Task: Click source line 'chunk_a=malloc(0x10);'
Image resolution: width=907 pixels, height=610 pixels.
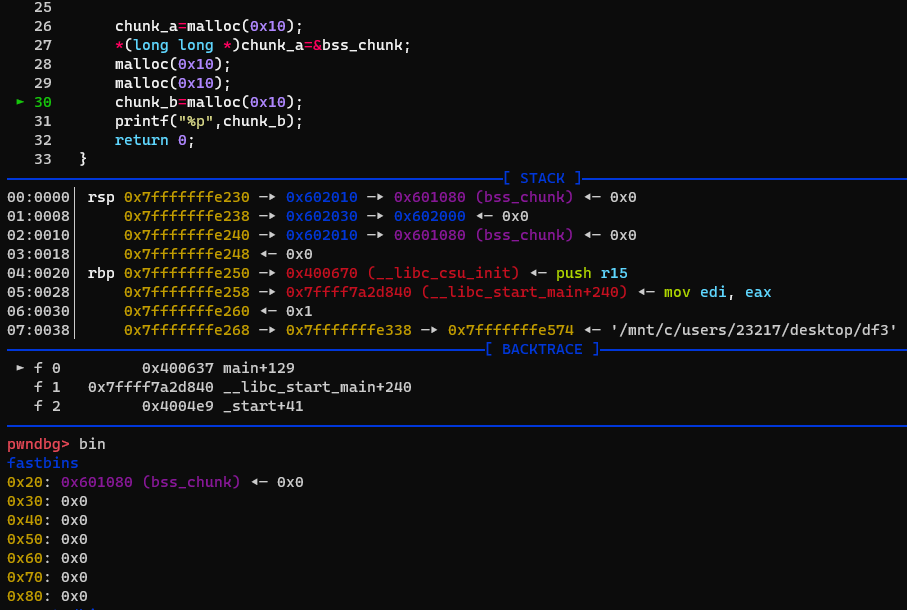Action: coord(208,26)
